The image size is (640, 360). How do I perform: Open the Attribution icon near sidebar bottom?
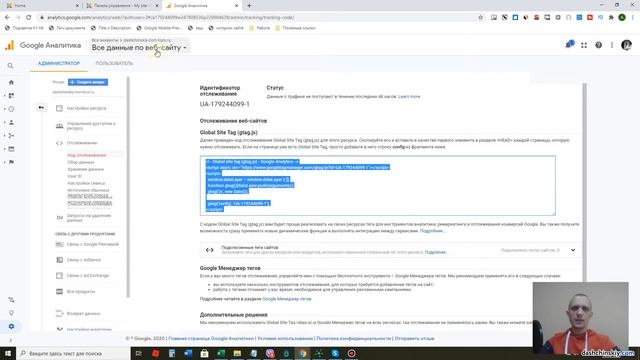11,300
